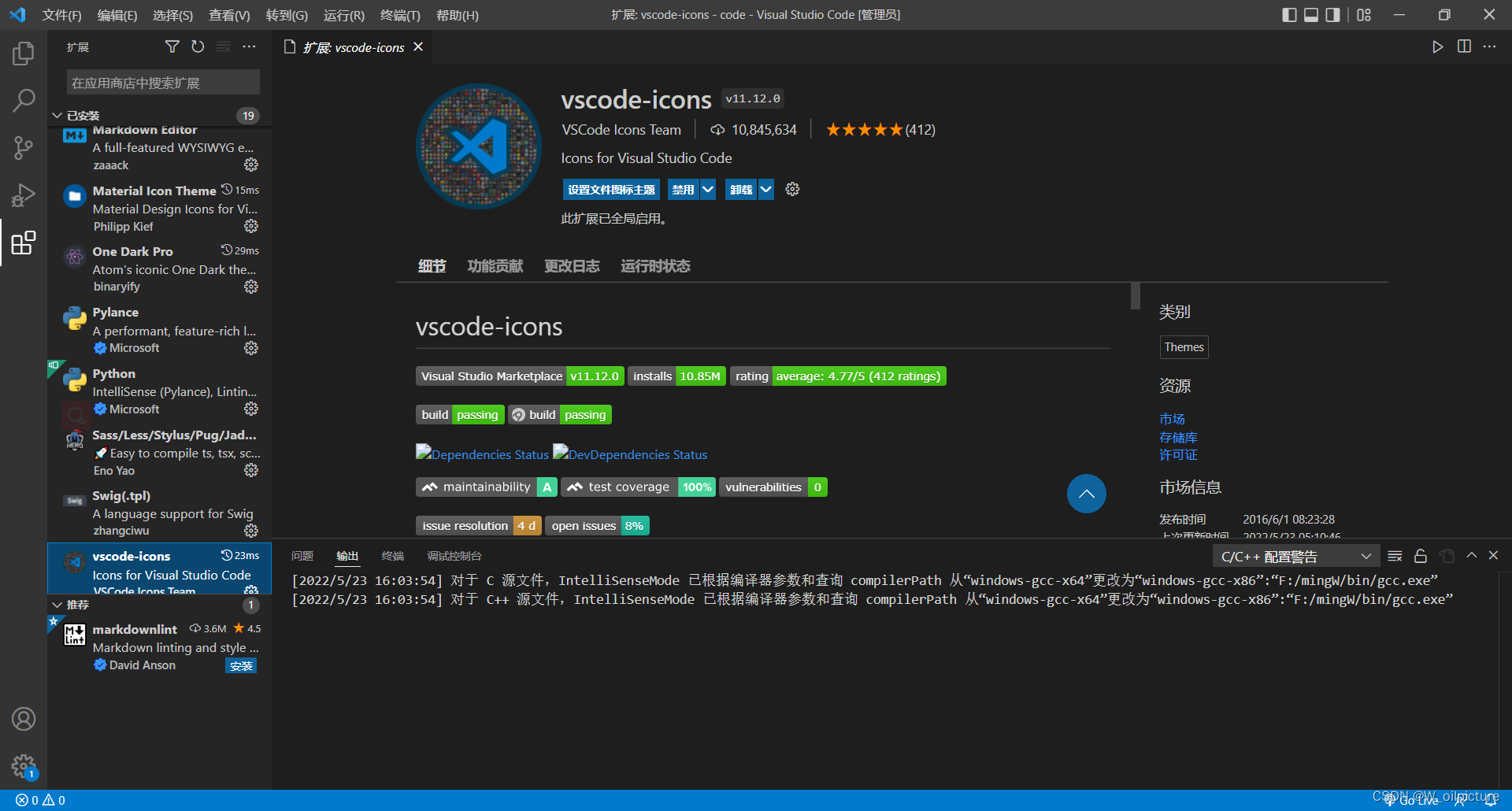Open the 终端(T) menu
The image size is (1512, 811).
pos(400,15)
